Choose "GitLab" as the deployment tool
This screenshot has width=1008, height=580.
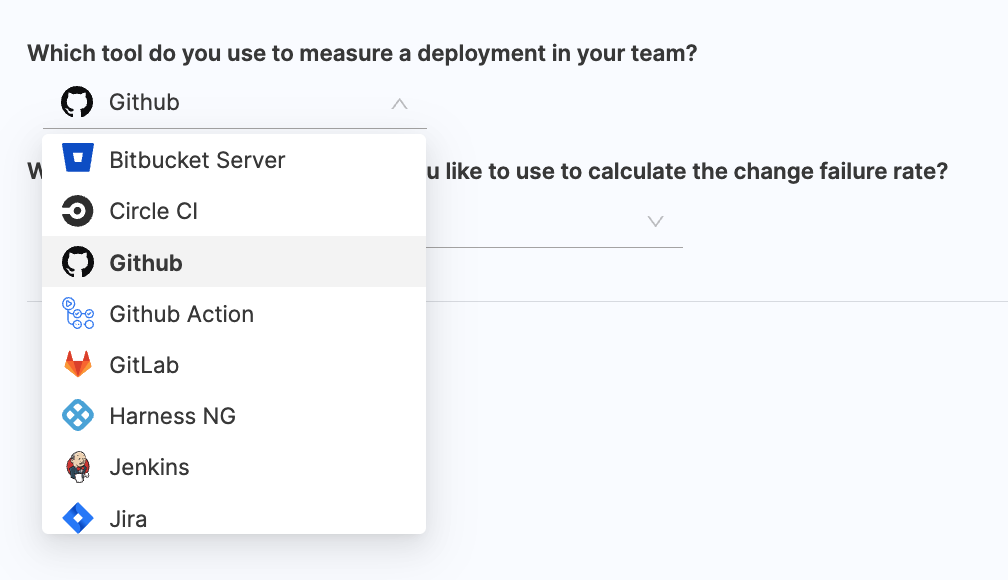point(144,365)
